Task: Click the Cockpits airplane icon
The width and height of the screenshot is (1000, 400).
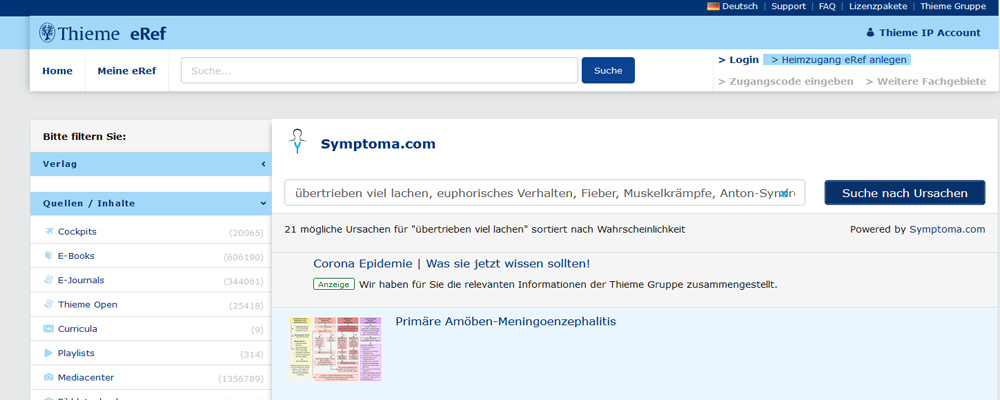Action: point(49,232)
